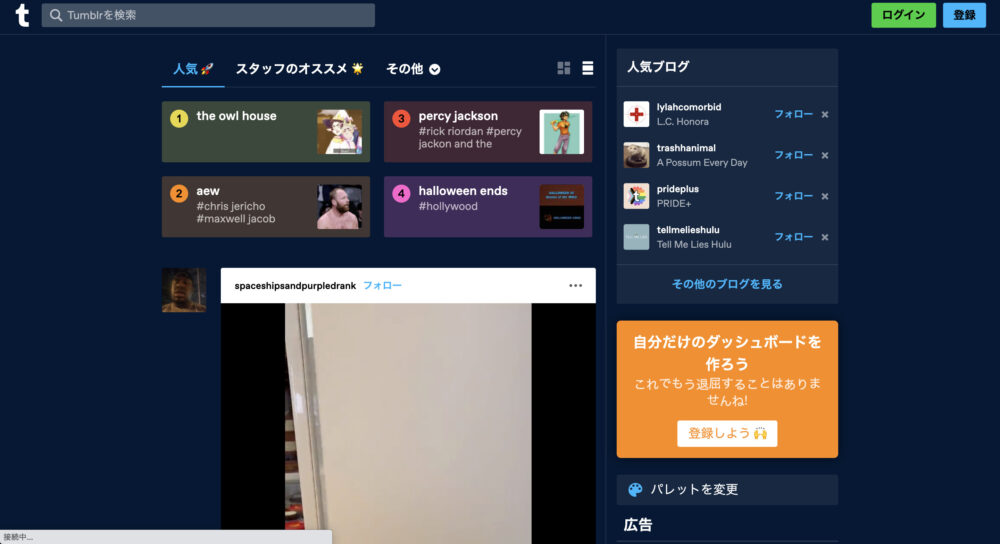Viewport: 1000px width, 544px height.
Task: Open tellmelieshulu avatar
Action: 636,237
